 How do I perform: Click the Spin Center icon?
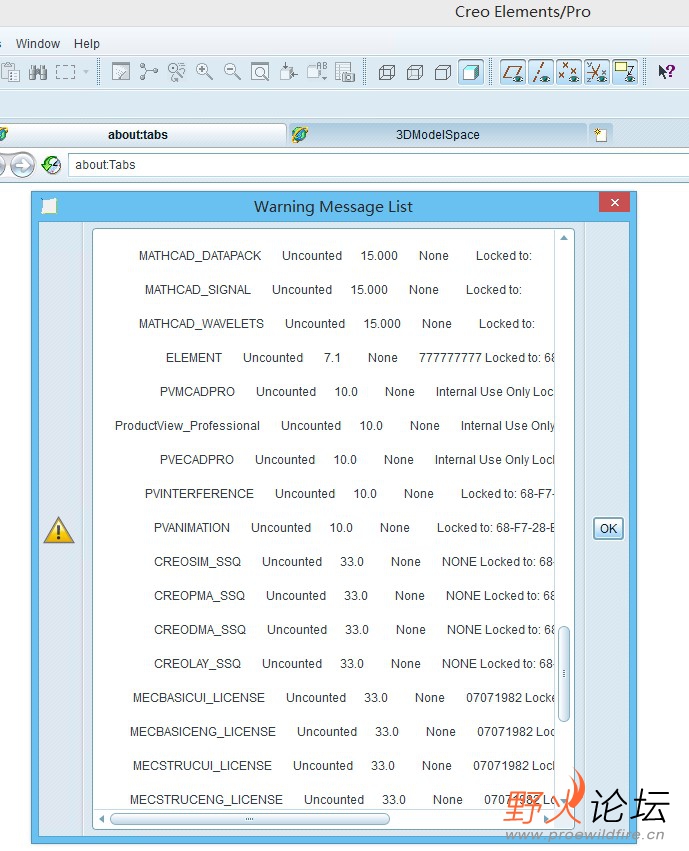[148, 72]
